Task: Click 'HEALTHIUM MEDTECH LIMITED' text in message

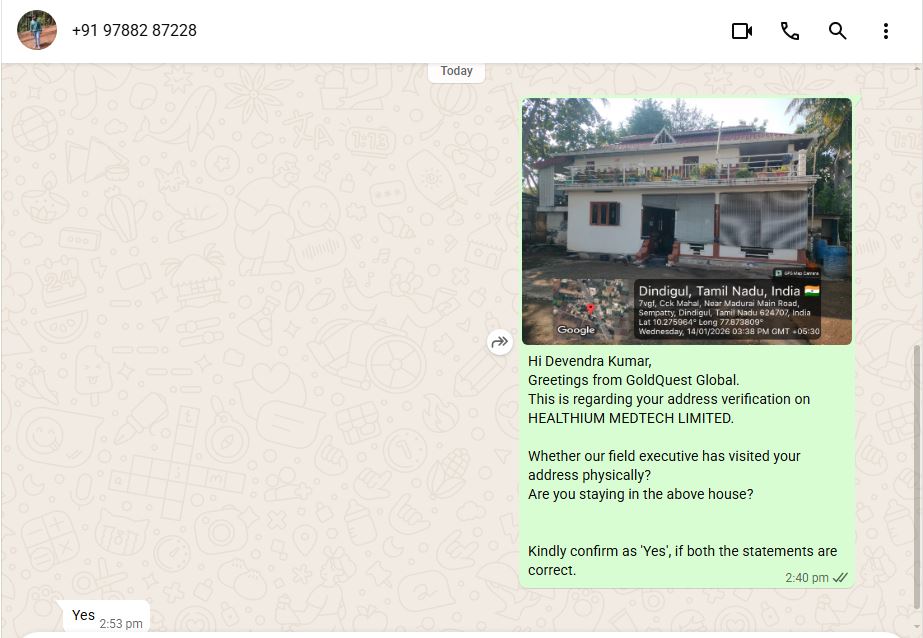Action: click(x=630, y=418)
